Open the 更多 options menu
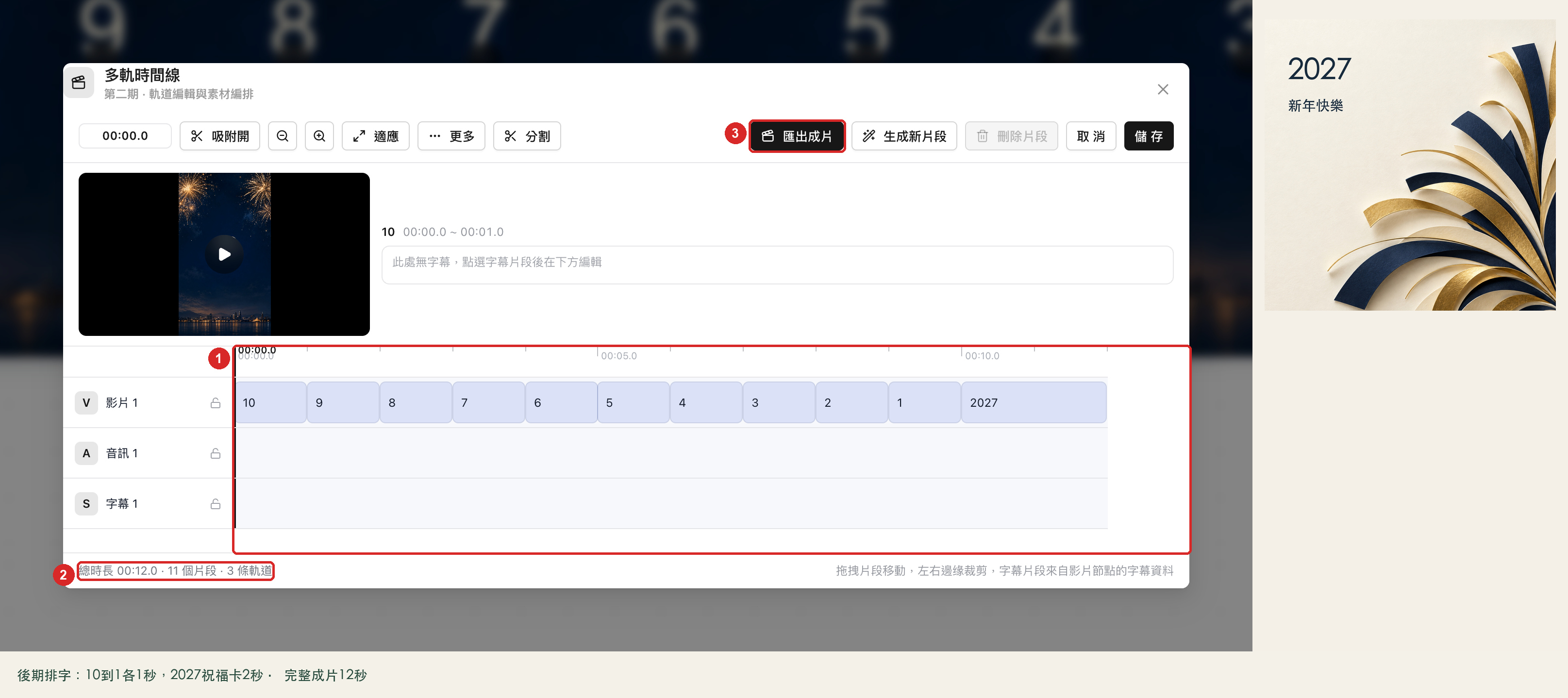Screen dimensions: 1568x698 coord(451,136)
